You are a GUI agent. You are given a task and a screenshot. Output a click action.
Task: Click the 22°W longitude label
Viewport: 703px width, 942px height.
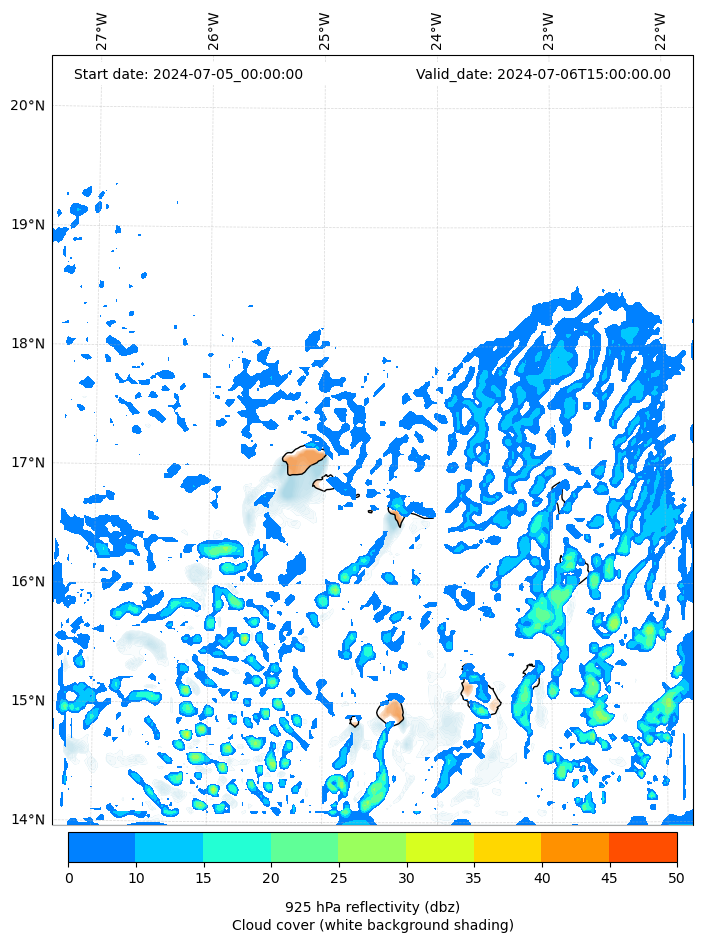pyautogui.click(x=660, y=31)
